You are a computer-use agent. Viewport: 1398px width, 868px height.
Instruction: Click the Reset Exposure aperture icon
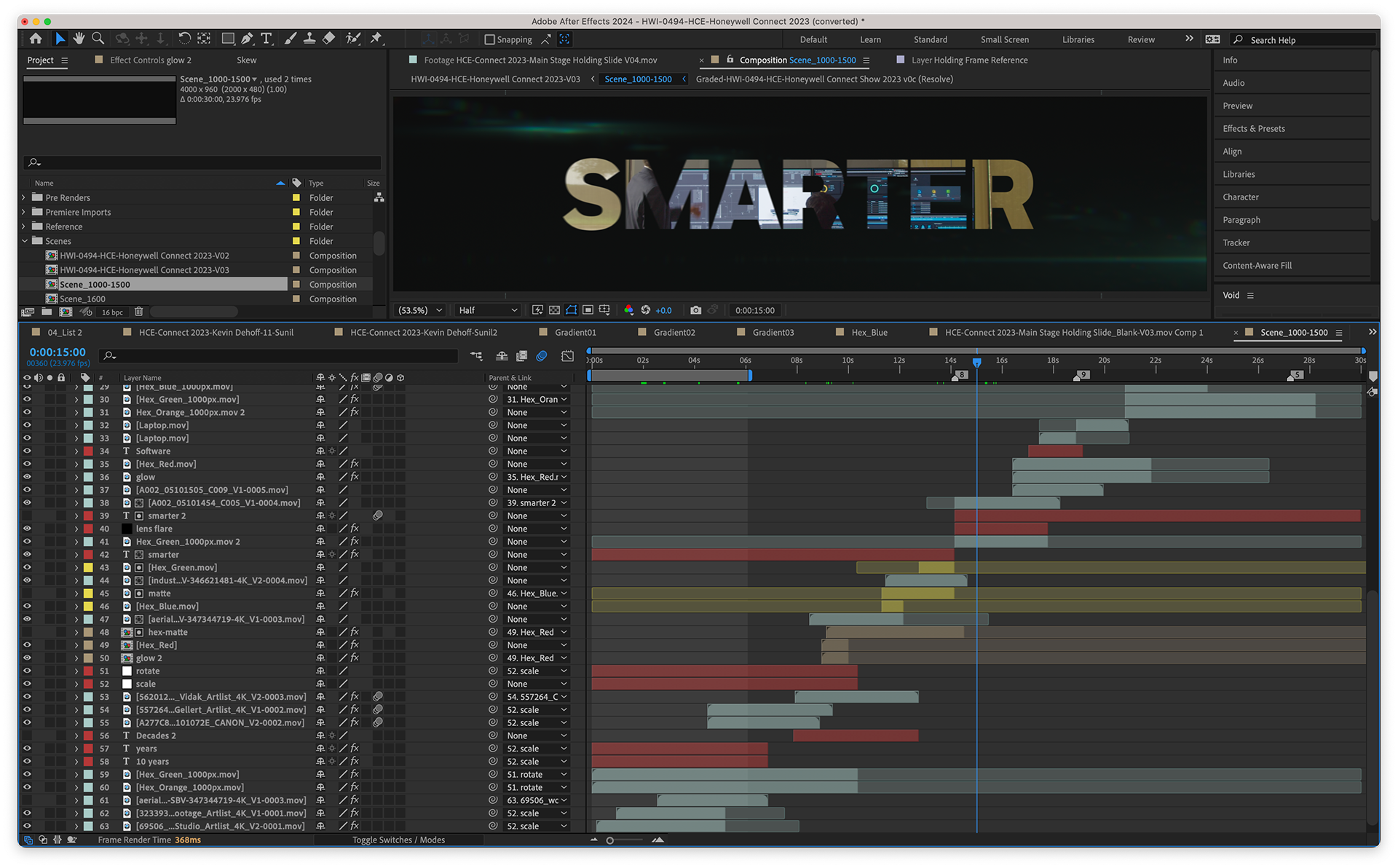point(646,310)
